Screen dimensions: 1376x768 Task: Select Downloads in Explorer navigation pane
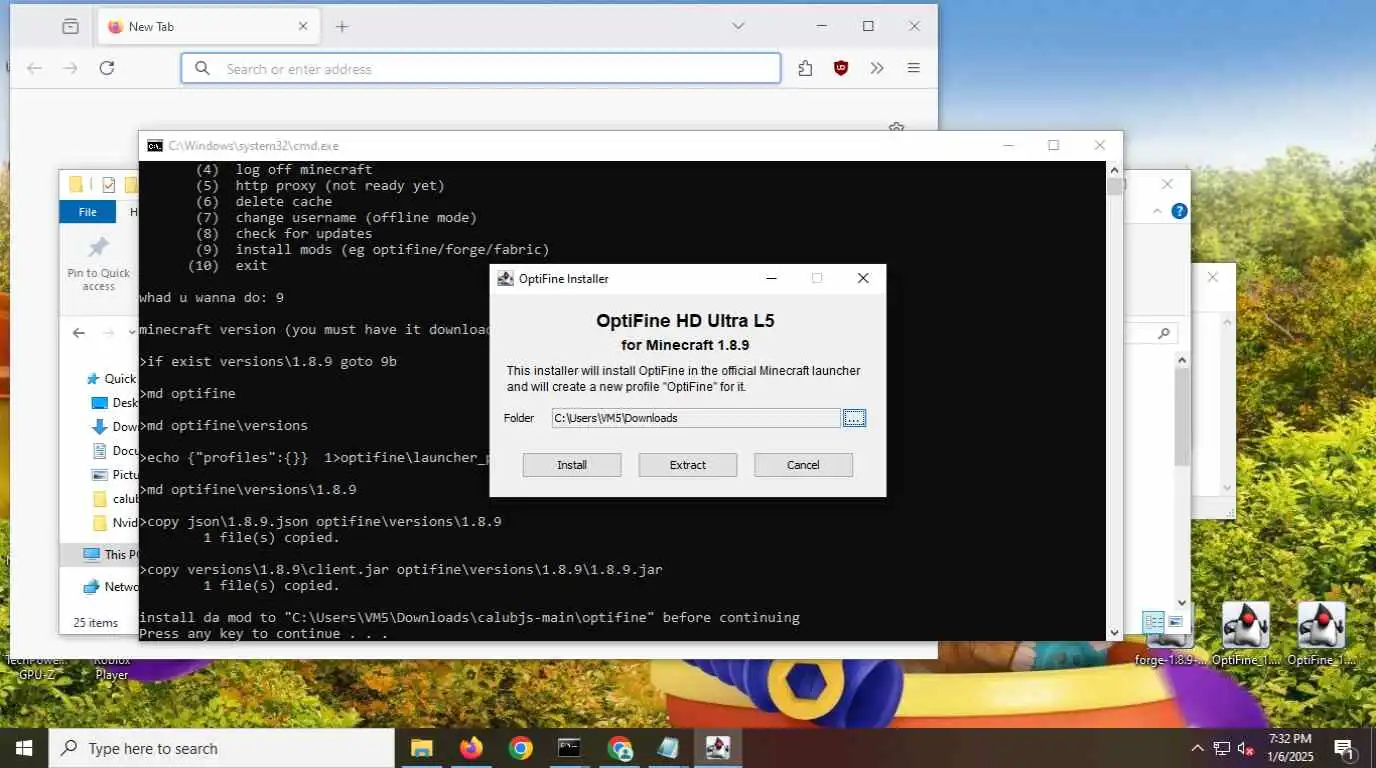[x=114, y=427]
